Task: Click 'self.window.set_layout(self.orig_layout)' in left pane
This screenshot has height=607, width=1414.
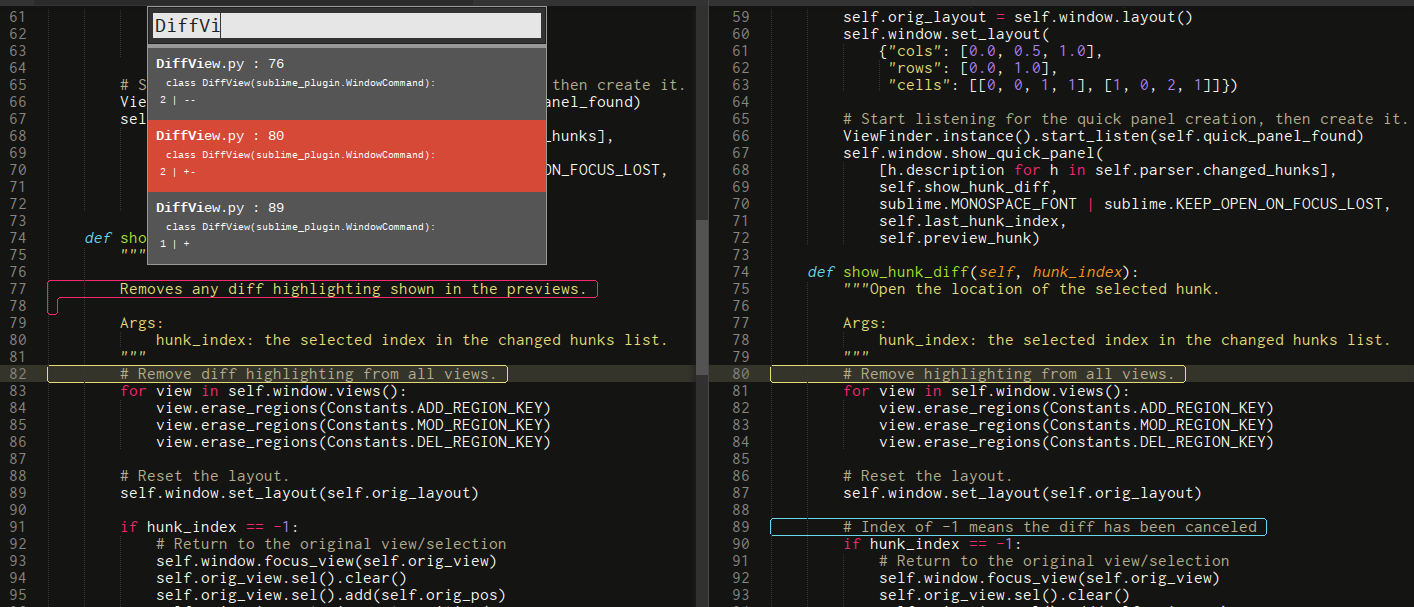Action: pos(300,493)
